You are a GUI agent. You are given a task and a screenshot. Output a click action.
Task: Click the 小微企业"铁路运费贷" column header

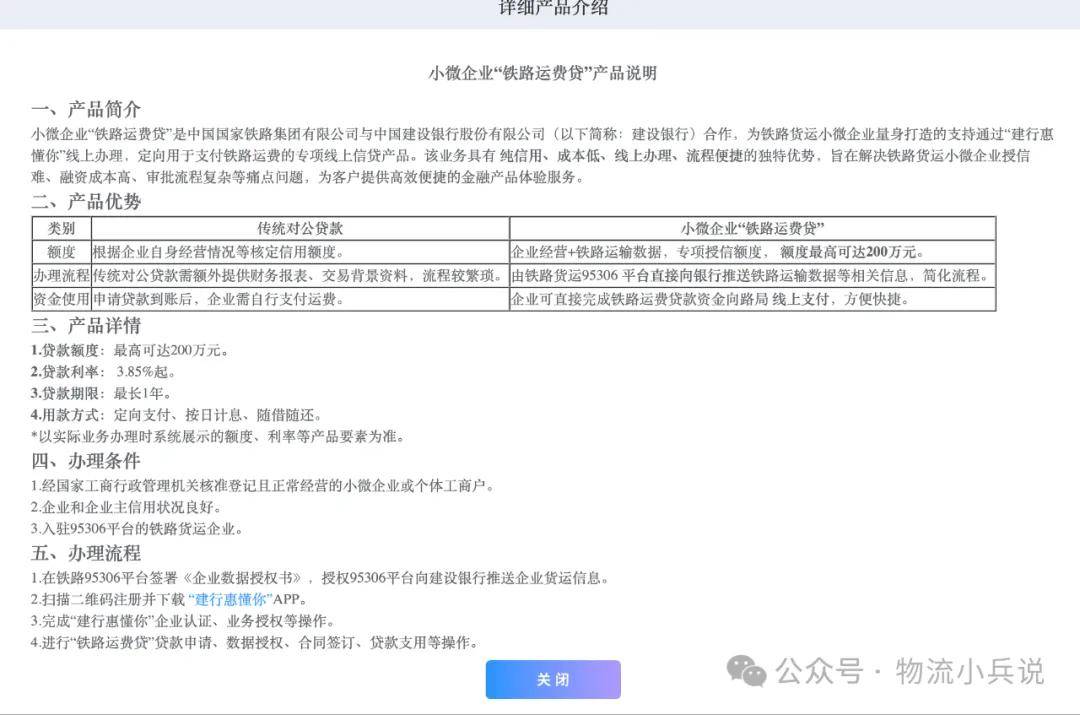(752, 228)
